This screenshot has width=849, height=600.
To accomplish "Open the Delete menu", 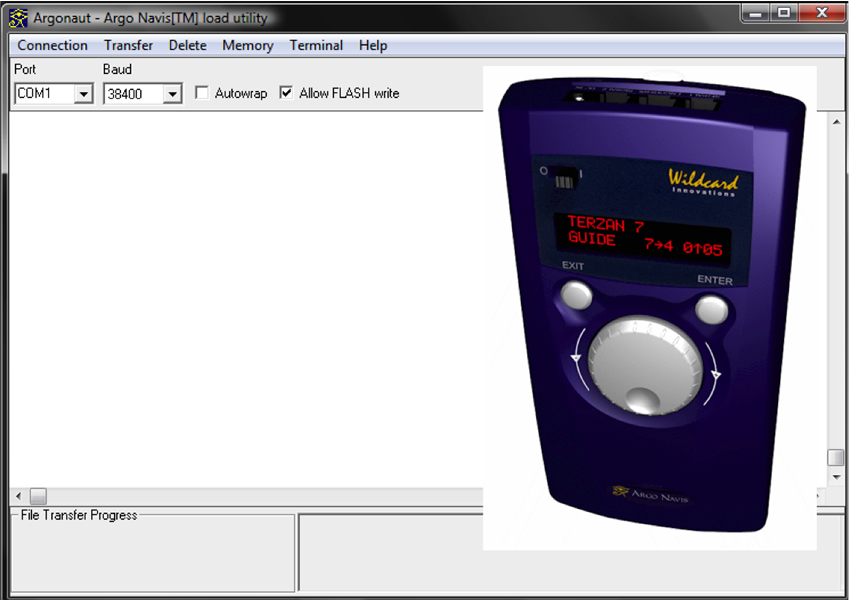I will (x=187, y=45).
